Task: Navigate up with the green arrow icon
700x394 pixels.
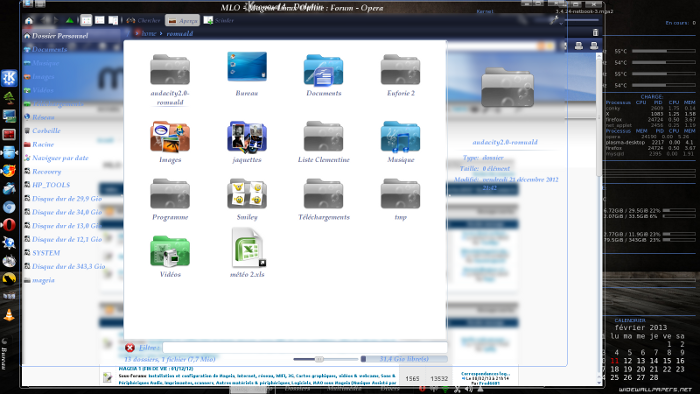Action: click(x=70, y=21)
